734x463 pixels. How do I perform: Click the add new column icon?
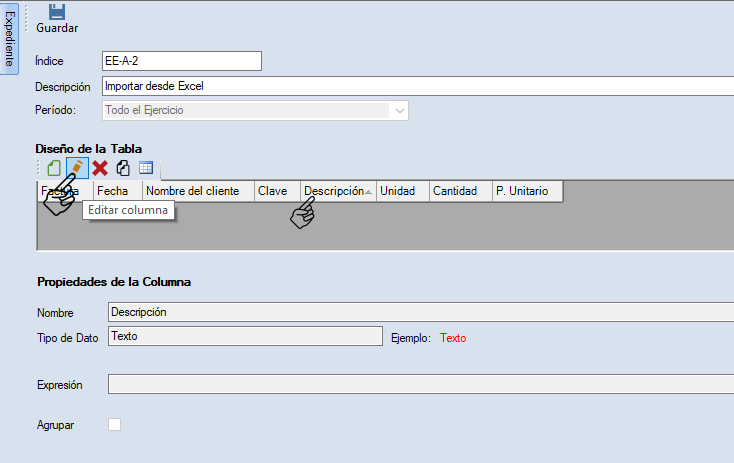click(54, 168)
